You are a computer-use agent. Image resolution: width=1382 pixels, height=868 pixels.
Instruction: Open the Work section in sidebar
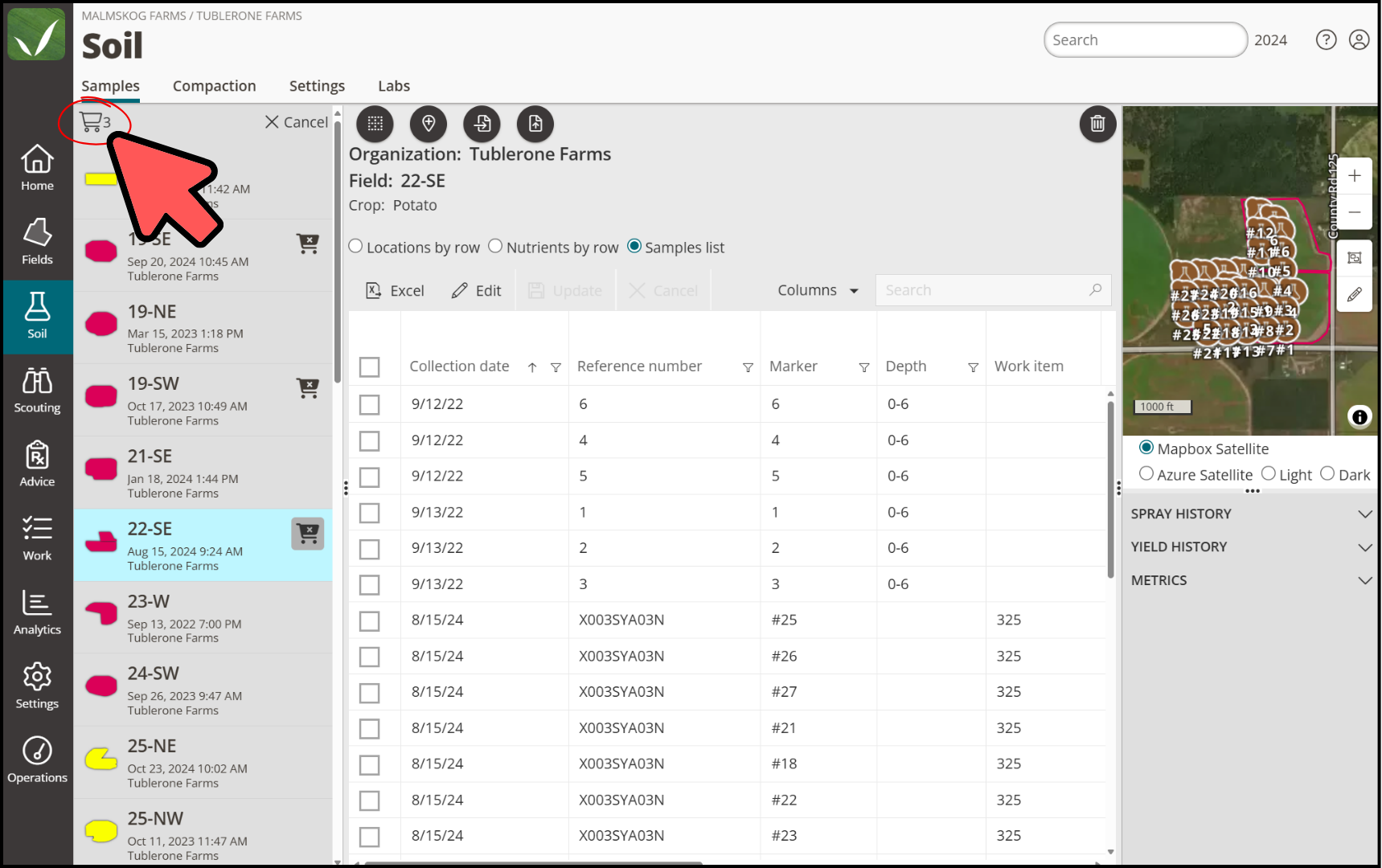coord(37,538)
